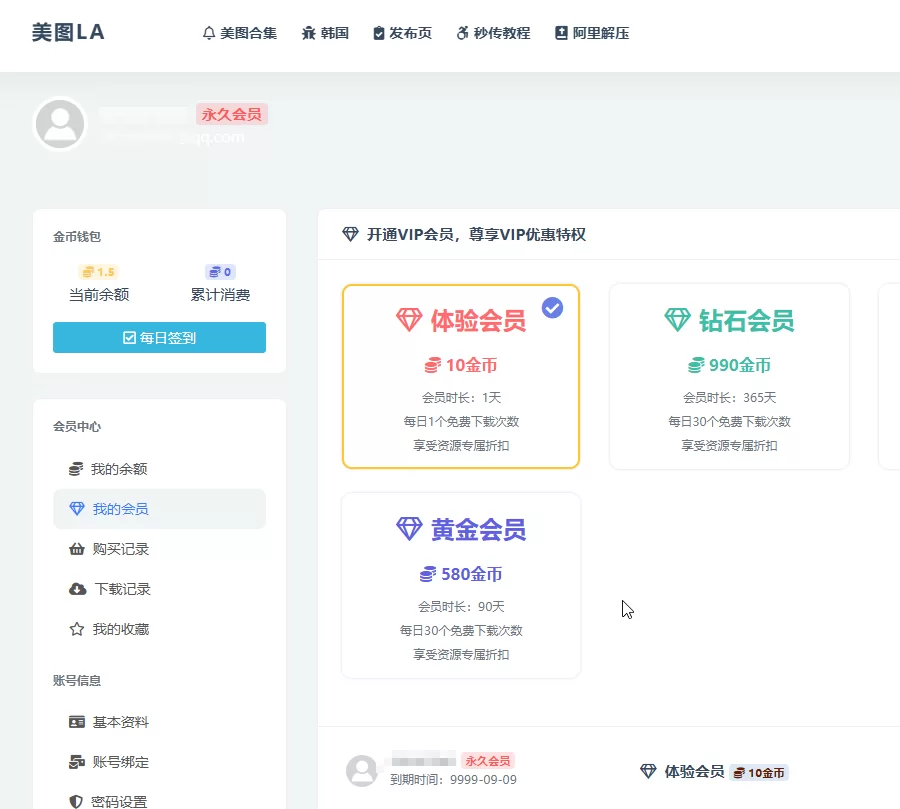The height and width of the screenshot is (809, 900).
Task: Open 下载记录 in the sidebar
Action: [160, 589]
